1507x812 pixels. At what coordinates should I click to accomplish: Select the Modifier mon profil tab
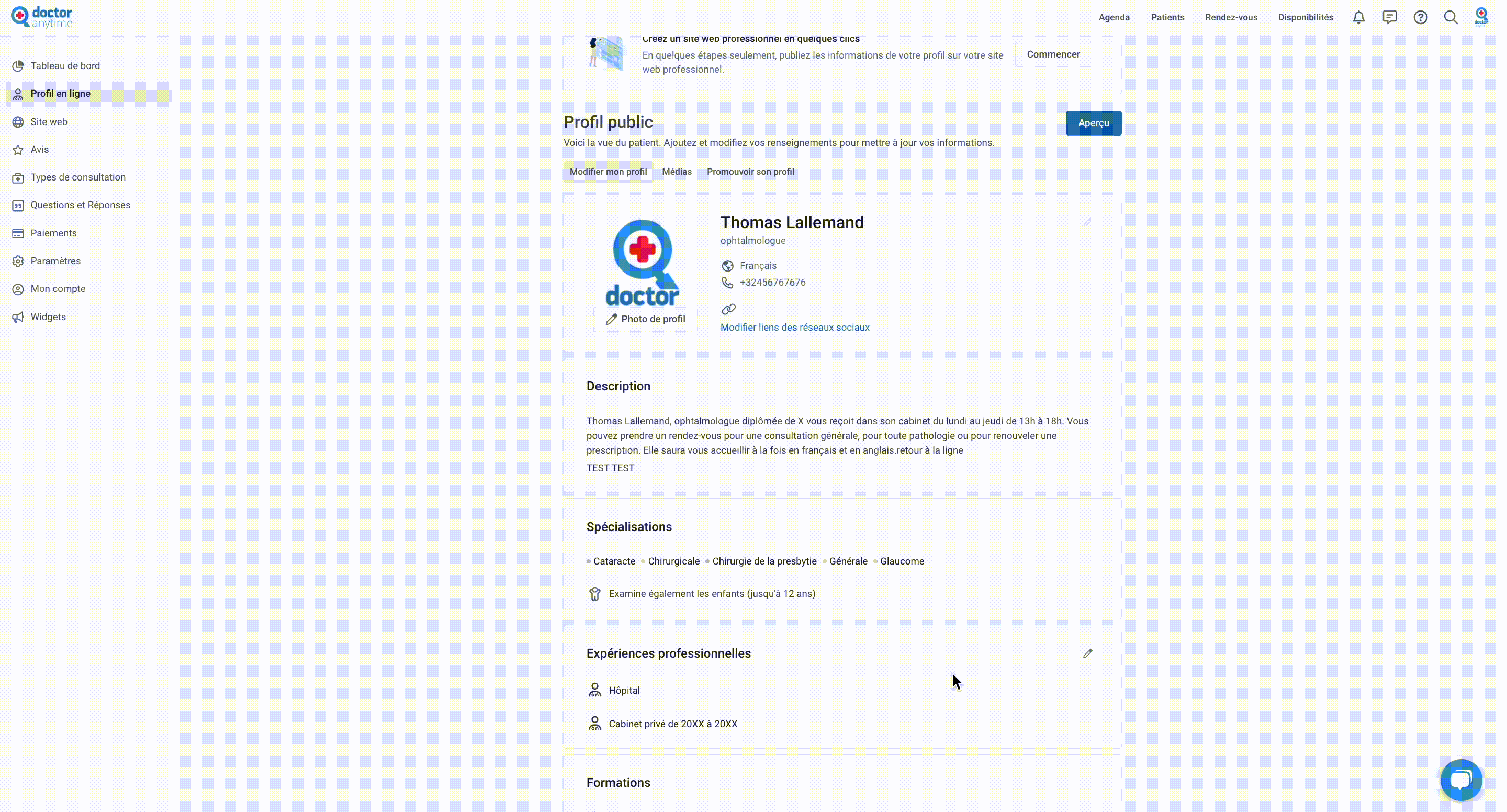[608, 172]
